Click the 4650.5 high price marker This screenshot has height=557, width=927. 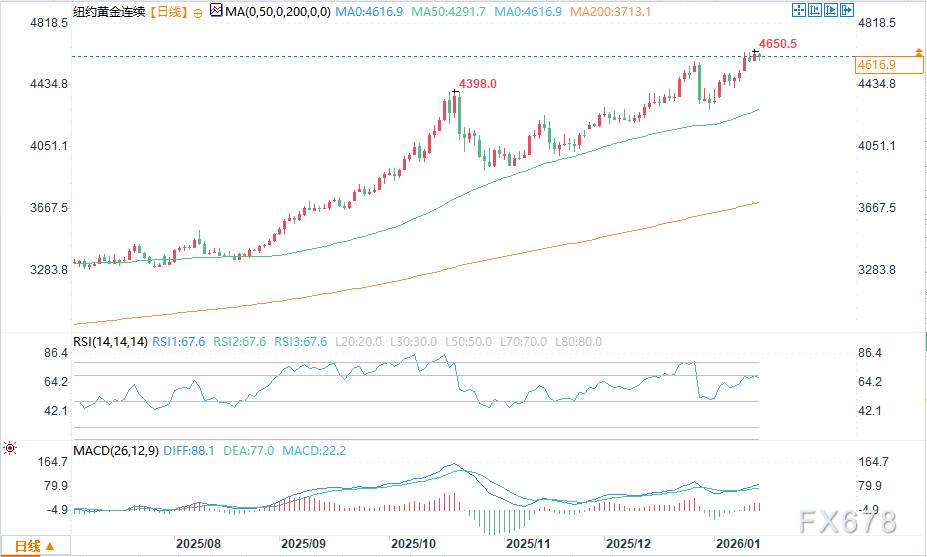[777, 44]
